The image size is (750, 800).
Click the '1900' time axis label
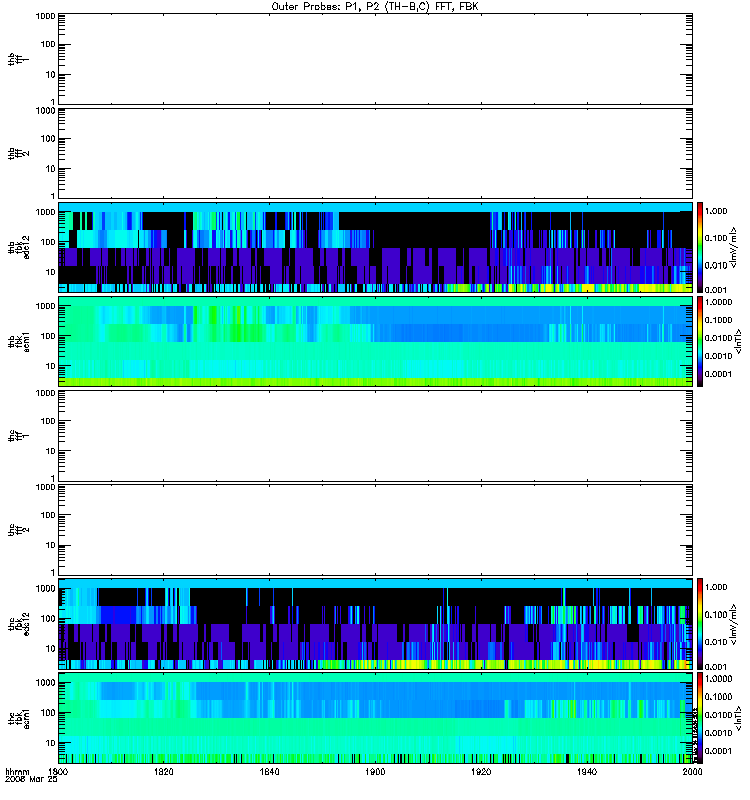375,772
